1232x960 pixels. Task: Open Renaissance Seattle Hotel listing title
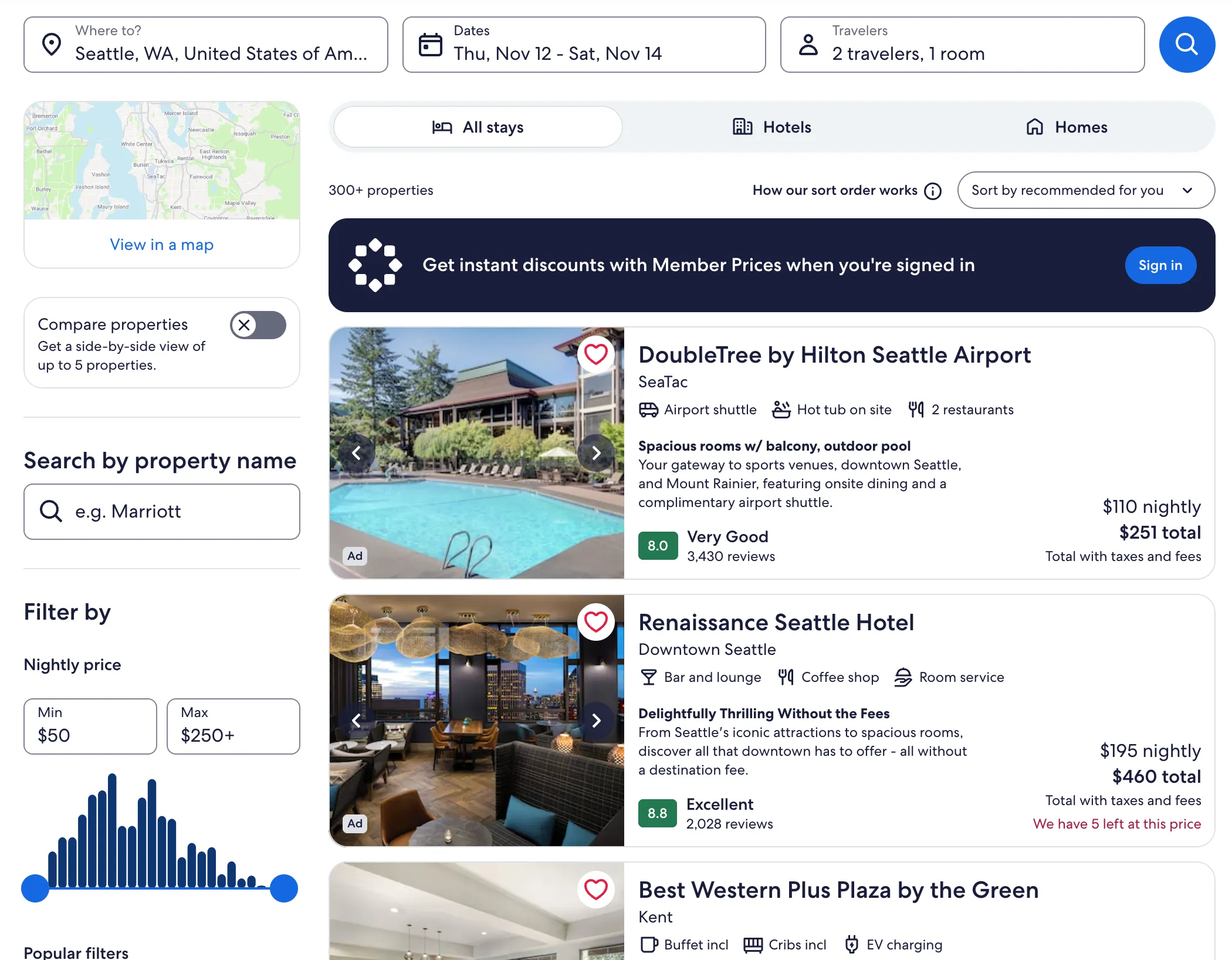(x=776, y=623)
